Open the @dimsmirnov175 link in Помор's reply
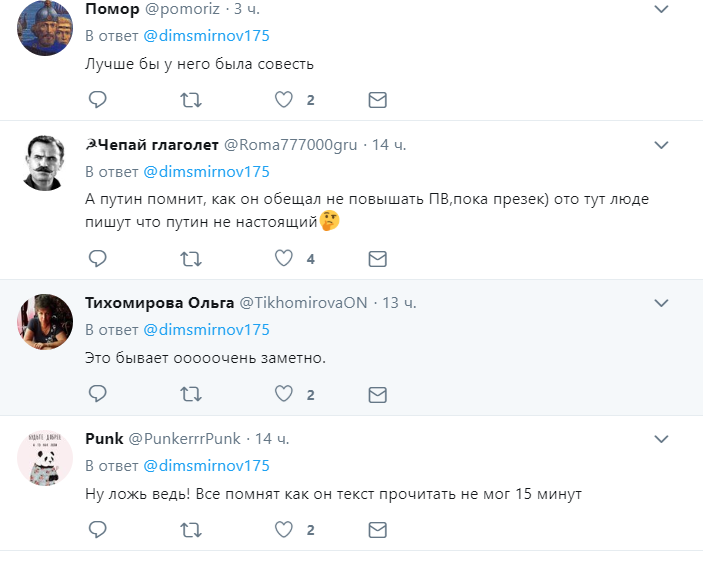The image size is (703, 561). tap(206, 36)
